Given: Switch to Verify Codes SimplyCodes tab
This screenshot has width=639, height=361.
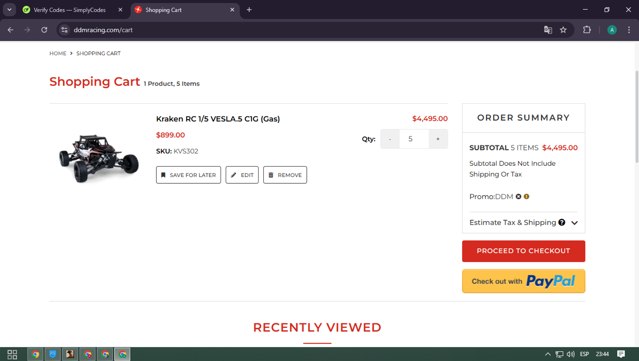Looking at the screenshot, I should click(69, 10).
